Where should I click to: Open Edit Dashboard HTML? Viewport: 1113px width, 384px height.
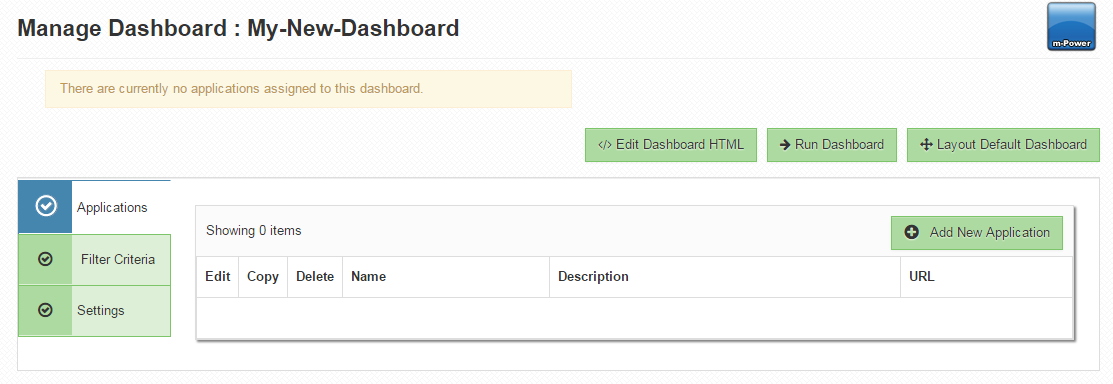pyautogui.click(x=671, y=145)
